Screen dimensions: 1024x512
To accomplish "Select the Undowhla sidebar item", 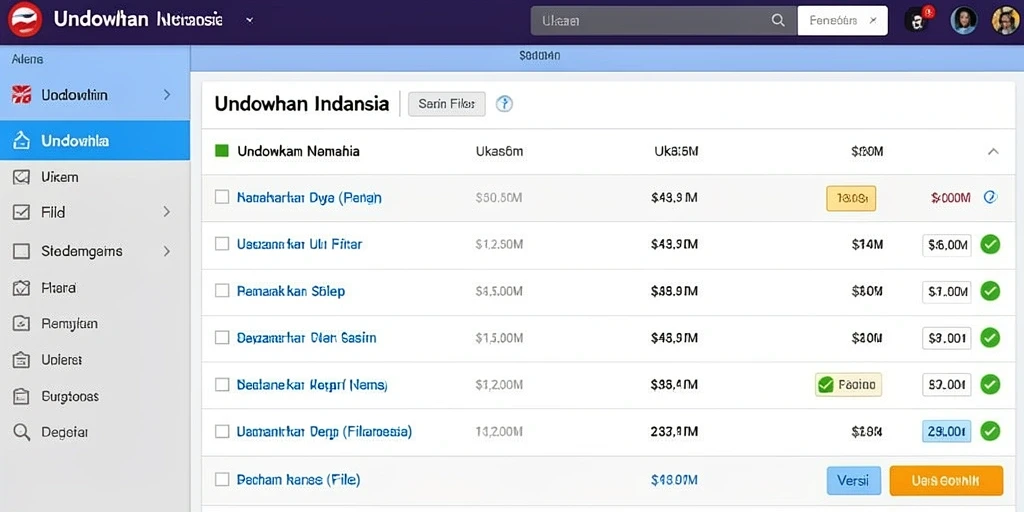I will [95, 140].
